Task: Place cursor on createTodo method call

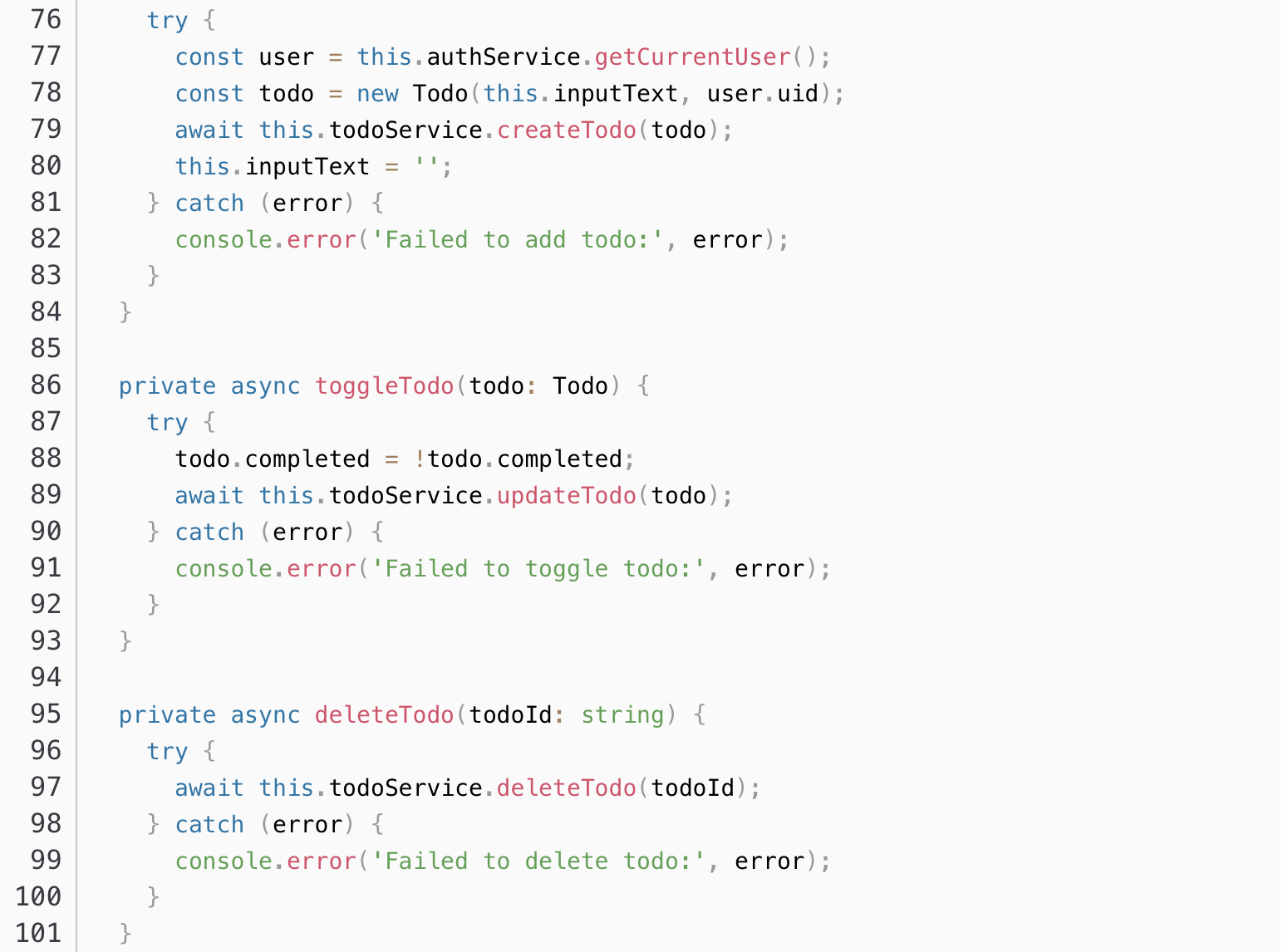Action: tap(567, 130)
